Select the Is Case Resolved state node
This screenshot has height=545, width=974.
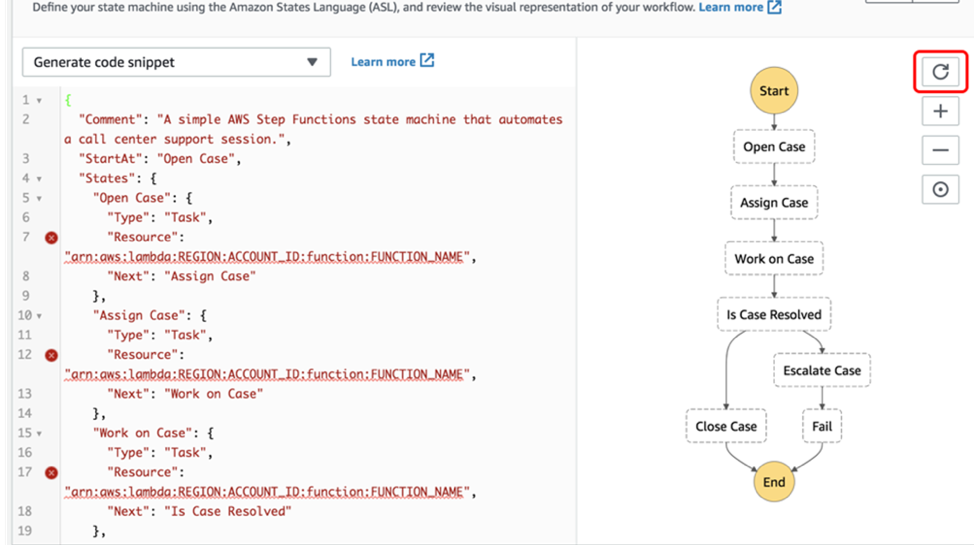click(774, 314)
